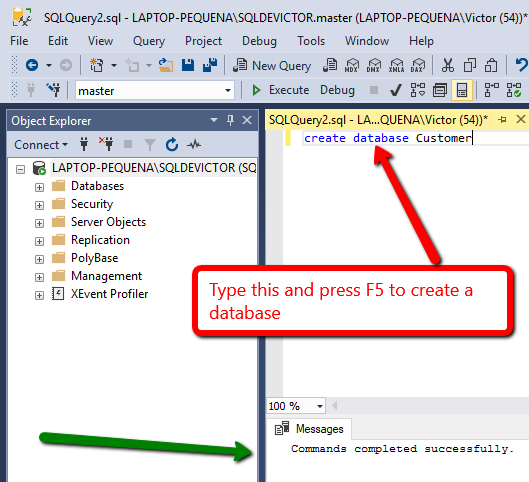Screen dimensions: 529x482
Task: Click Execute to run the query
Action: pyautogui.click(x=280, y=90)
